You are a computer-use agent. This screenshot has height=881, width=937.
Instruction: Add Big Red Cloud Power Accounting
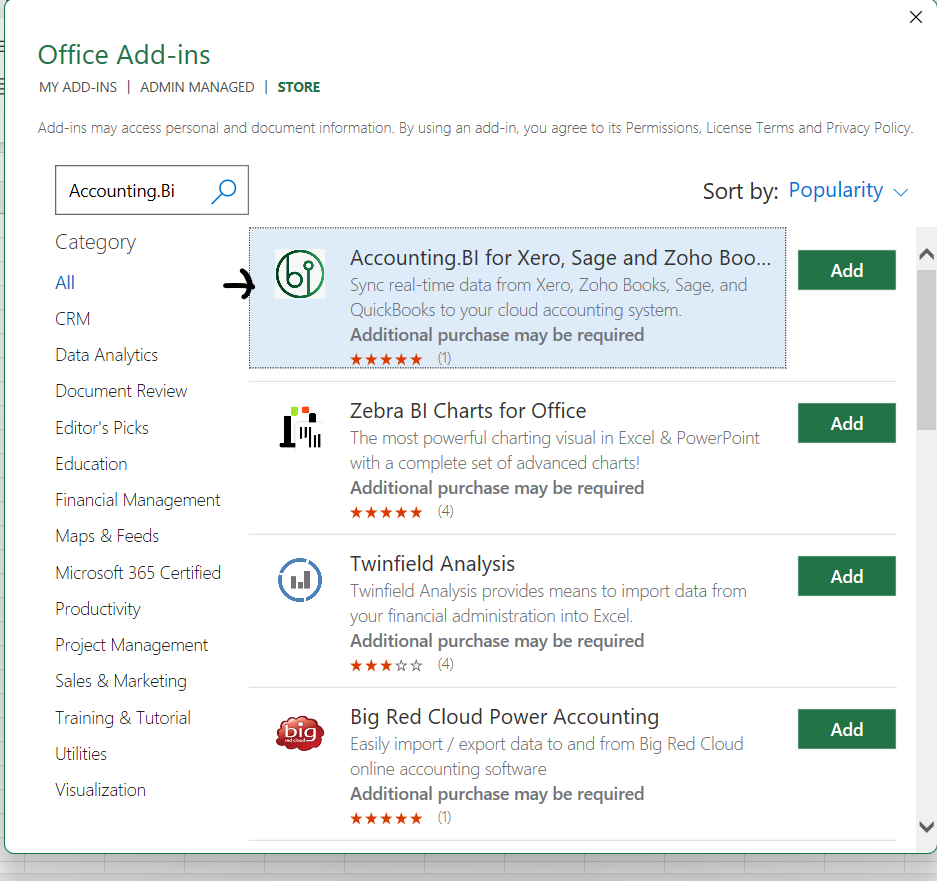(847, 729)
